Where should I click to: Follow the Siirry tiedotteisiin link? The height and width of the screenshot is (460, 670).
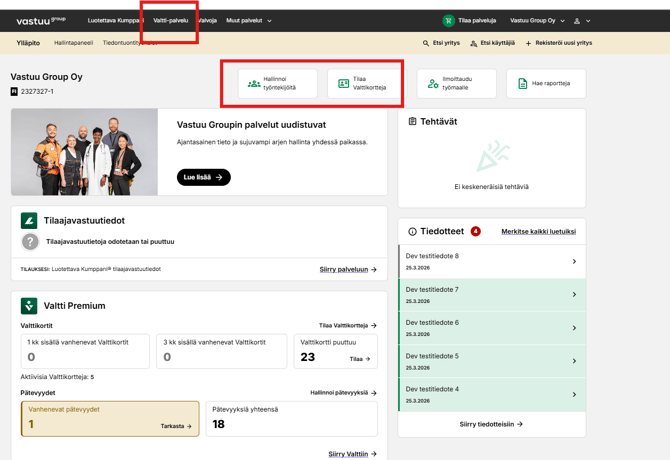pos(491,424)
